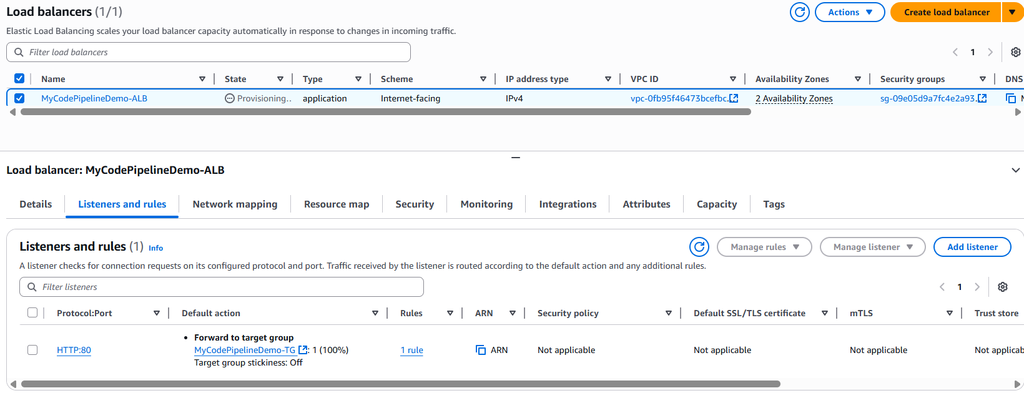1024x393 pixels.
Task: Sort load balancers by Name column
Action: pyautogui.click(x=202, y=79)
